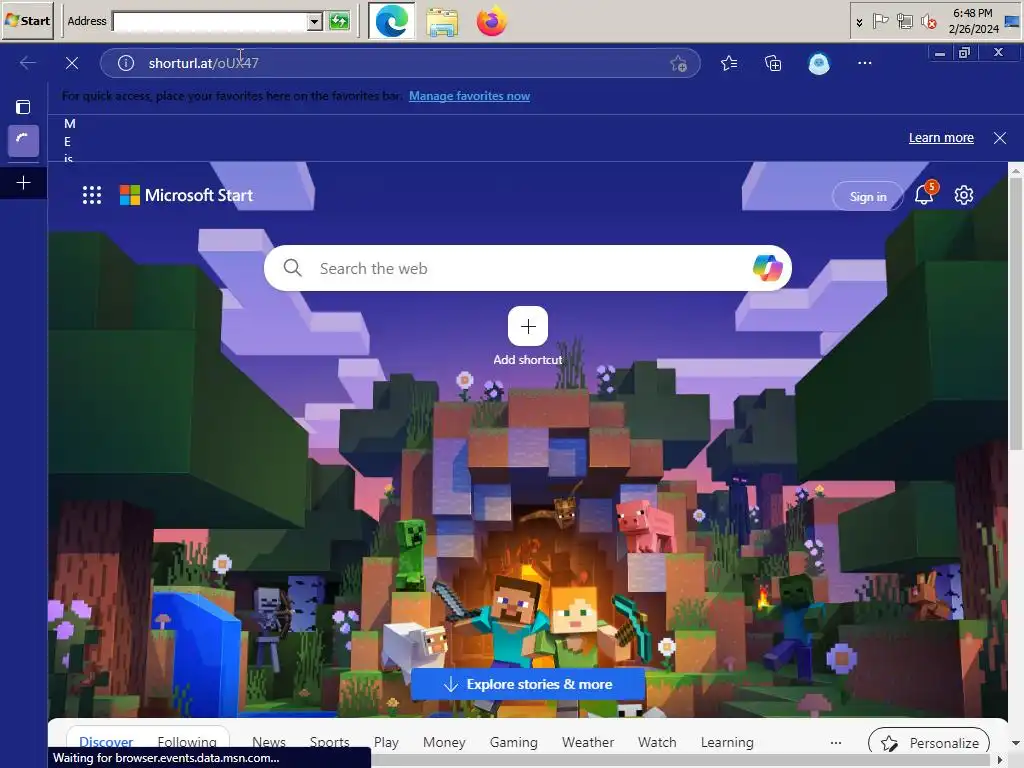Open the Favorites list icon
This screenshot has width=1024, height=768.
coord(729,63)
